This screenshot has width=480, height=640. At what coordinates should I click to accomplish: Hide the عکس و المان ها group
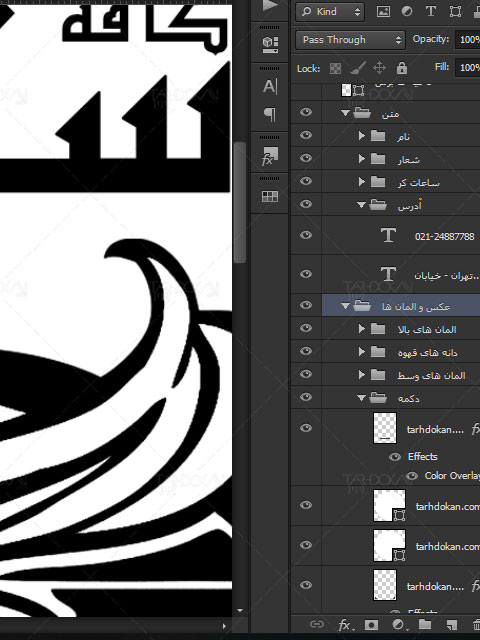click(306, 305)
